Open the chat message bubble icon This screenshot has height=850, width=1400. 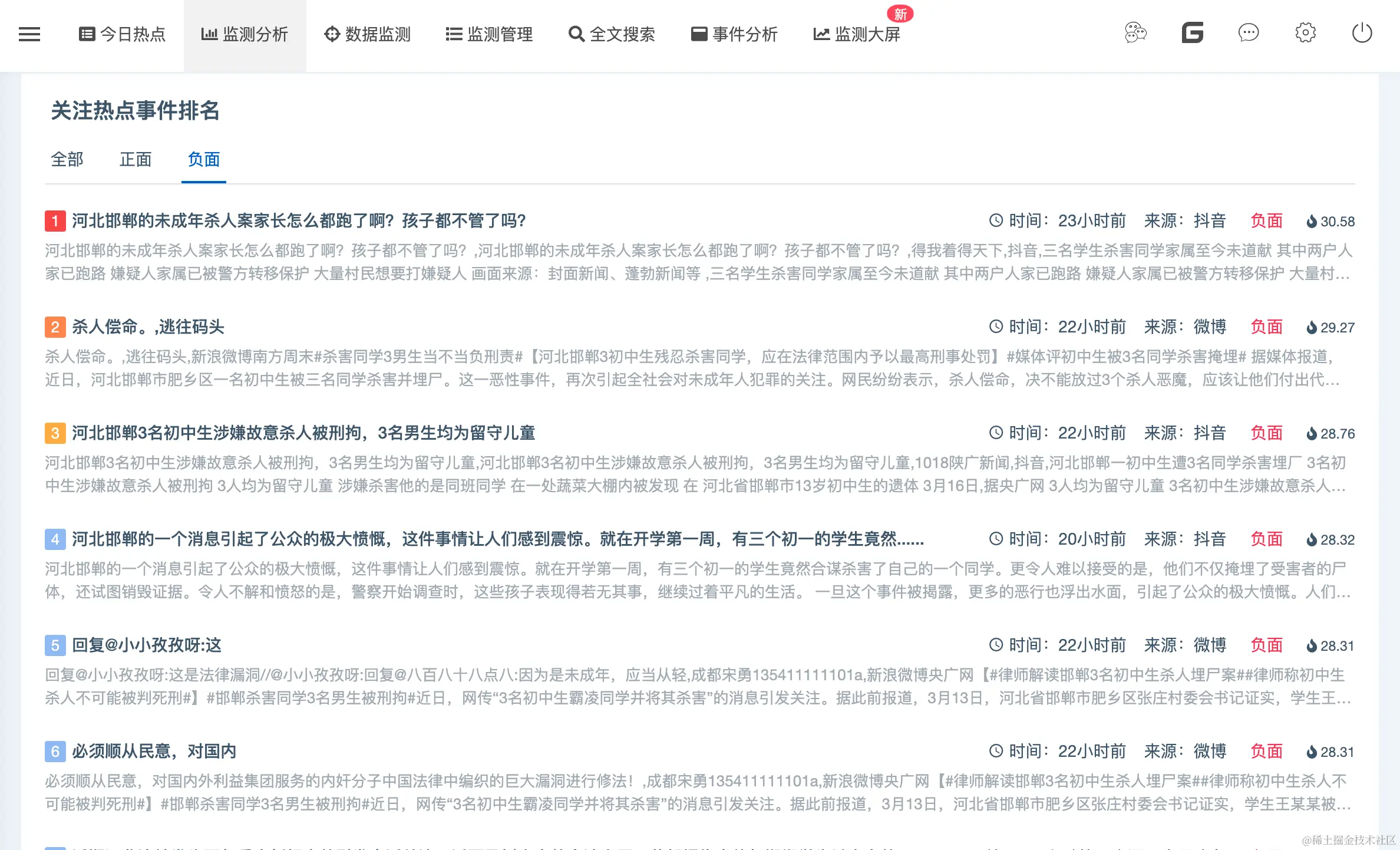click(1249, 33)
